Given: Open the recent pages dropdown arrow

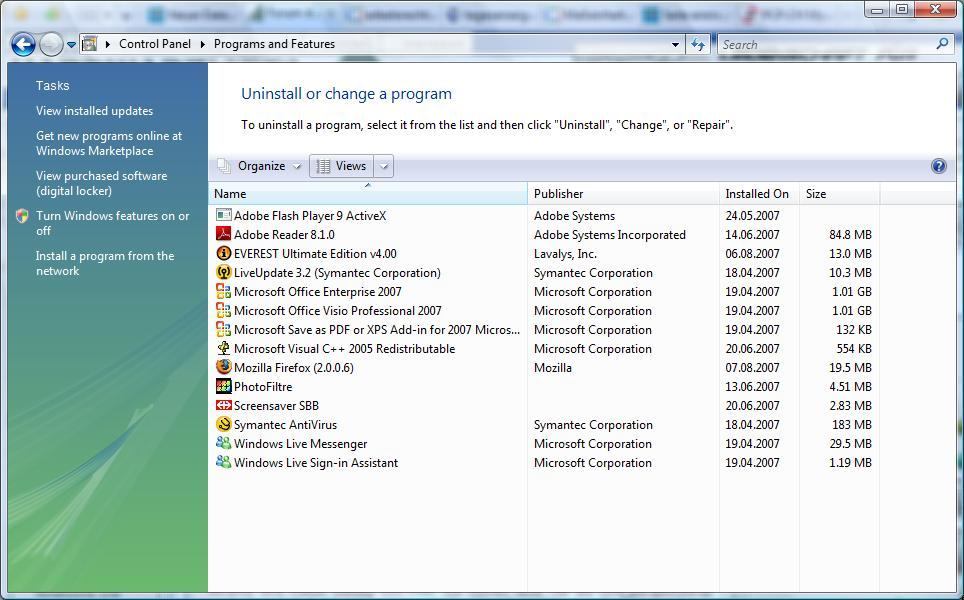Looking at the screenshot, I should 71,44.
